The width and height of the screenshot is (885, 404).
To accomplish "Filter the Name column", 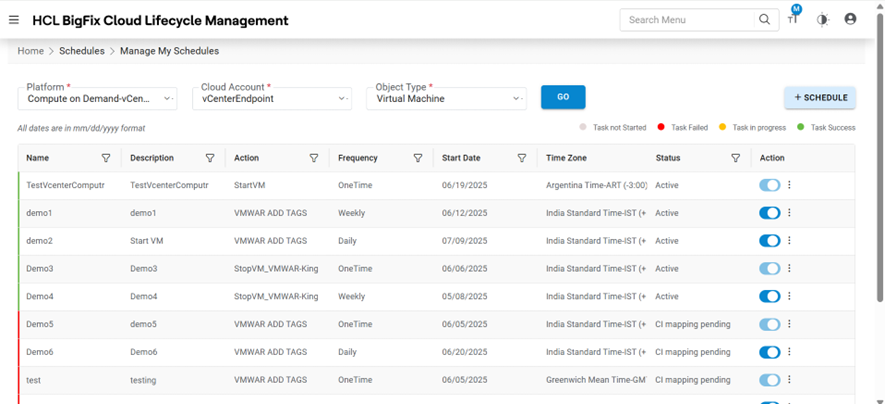I will coord(107,158).
